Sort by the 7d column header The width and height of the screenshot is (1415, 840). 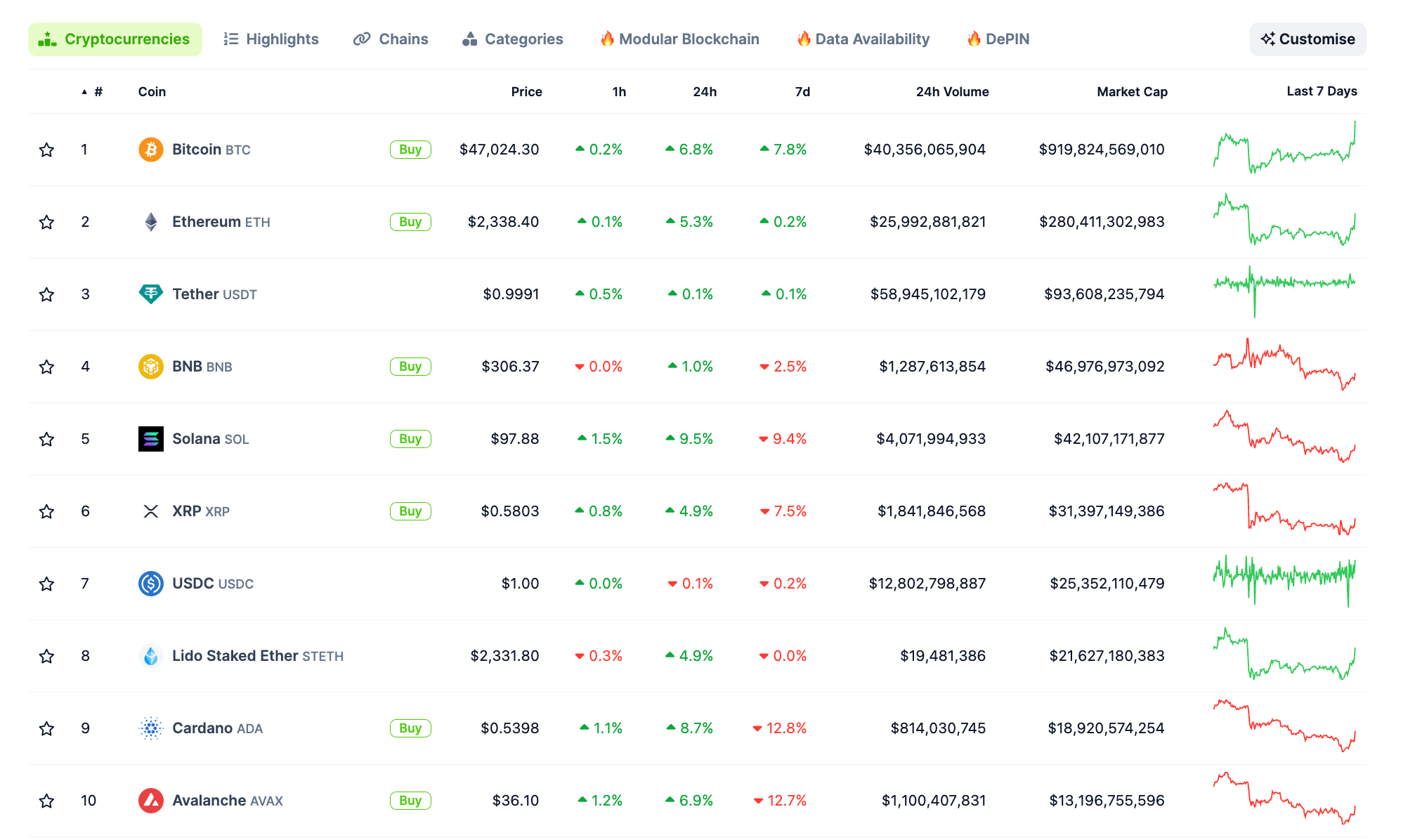(802, 92)
